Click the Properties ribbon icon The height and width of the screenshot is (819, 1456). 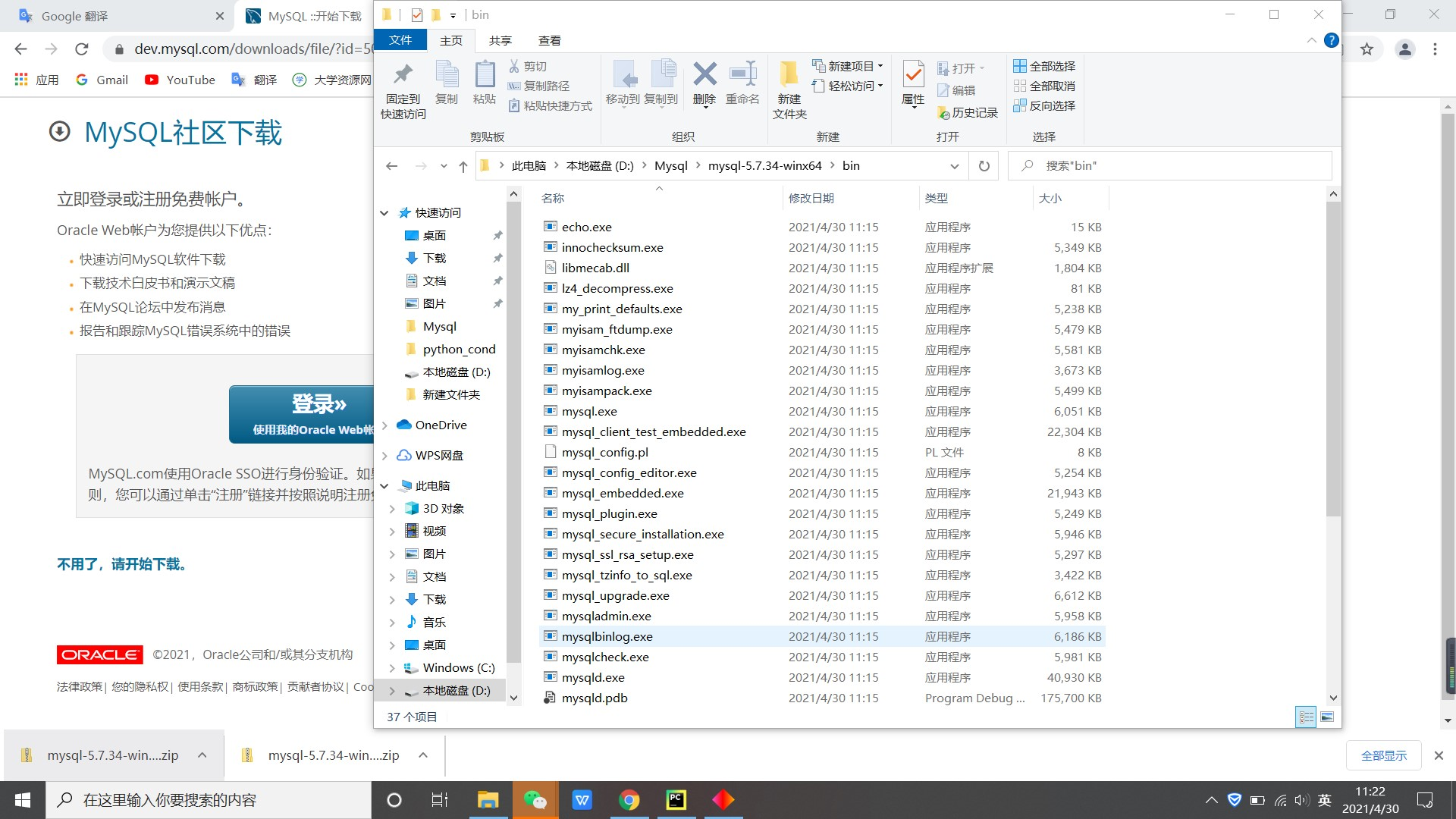click(x=913, y=83)
